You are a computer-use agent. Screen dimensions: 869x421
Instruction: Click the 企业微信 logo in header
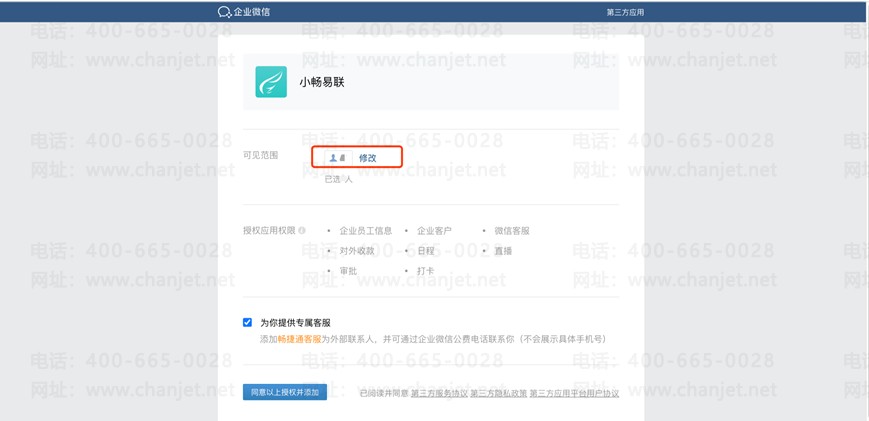(244, 12)
